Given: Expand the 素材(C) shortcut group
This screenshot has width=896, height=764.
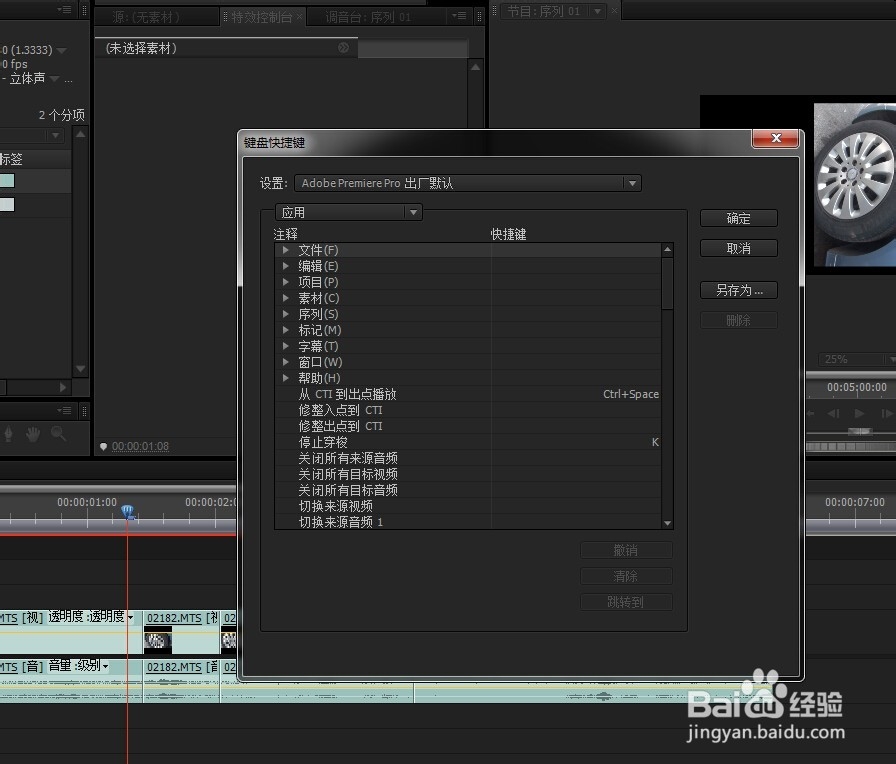Looking at the screenshot, I should click(x=286, y=298).
